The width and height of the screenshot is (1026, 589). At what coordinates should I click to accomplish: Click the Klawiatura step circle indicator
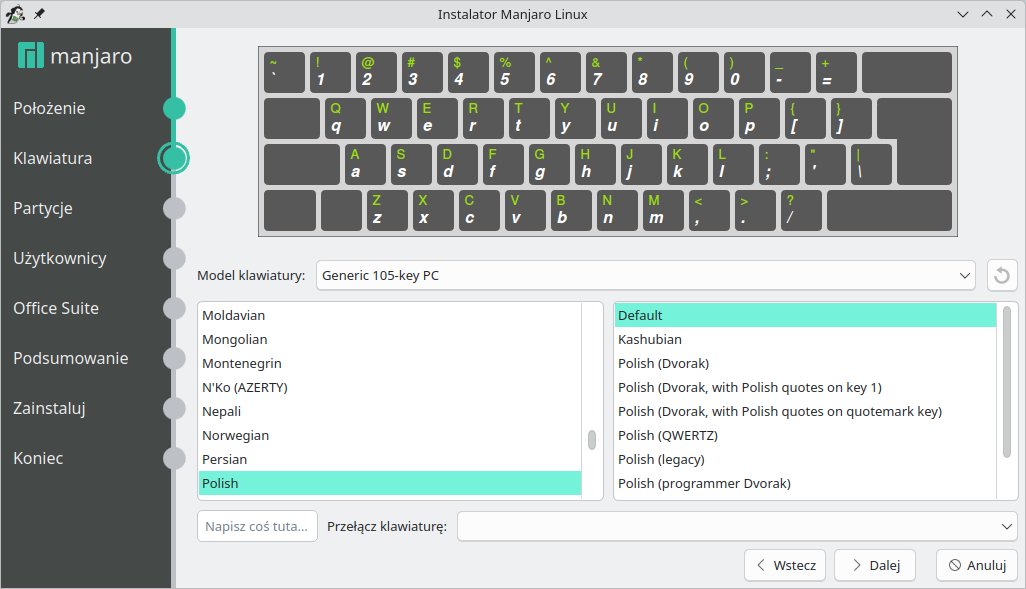[174, 158]
